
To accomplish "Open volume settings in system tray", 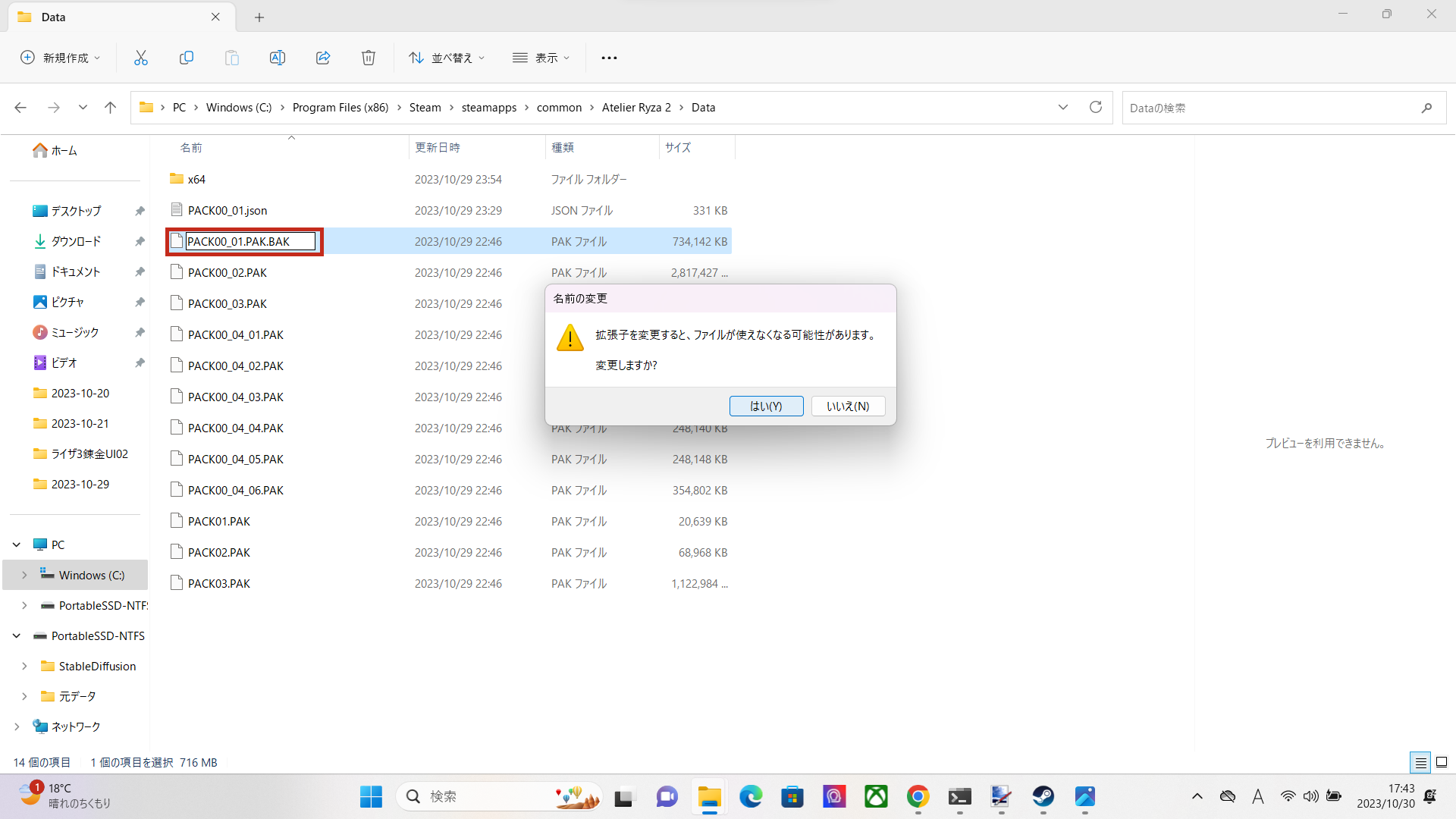I will [1310, 796].
